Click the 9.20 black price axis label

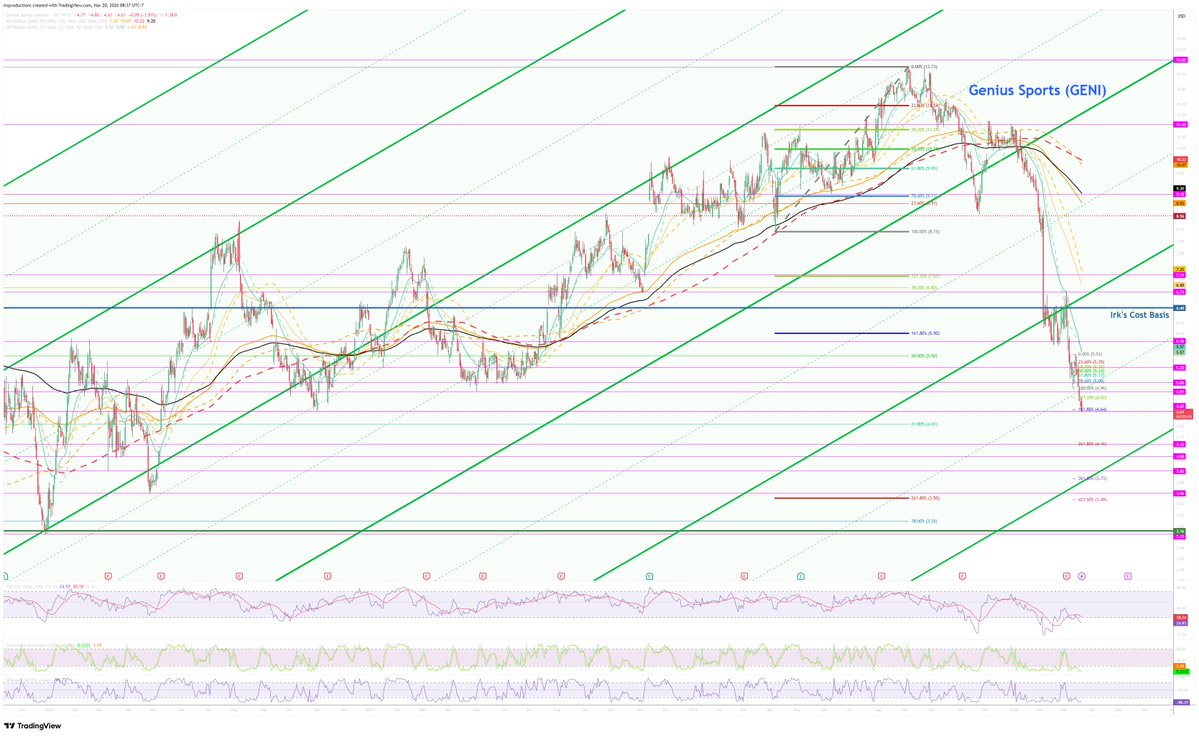pos(1180,188)
